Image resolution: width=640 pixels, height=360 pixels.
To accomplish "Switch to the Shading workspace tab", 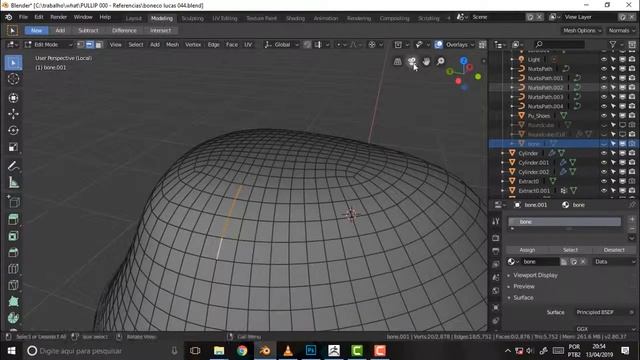I will 295,18.
